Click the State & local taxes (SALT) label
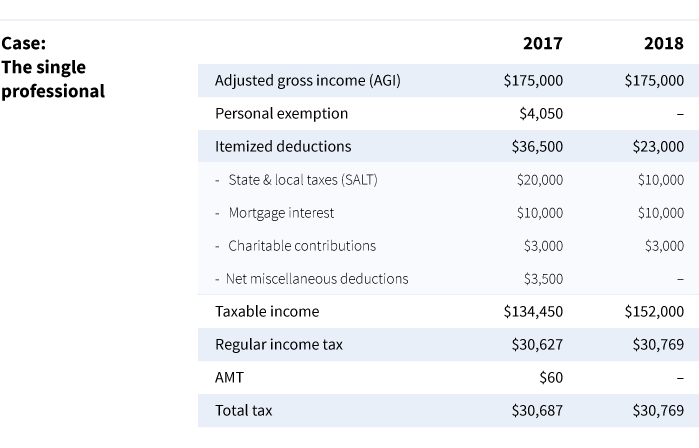This screenshot has width=699, height=448. [x=303, y=180]
